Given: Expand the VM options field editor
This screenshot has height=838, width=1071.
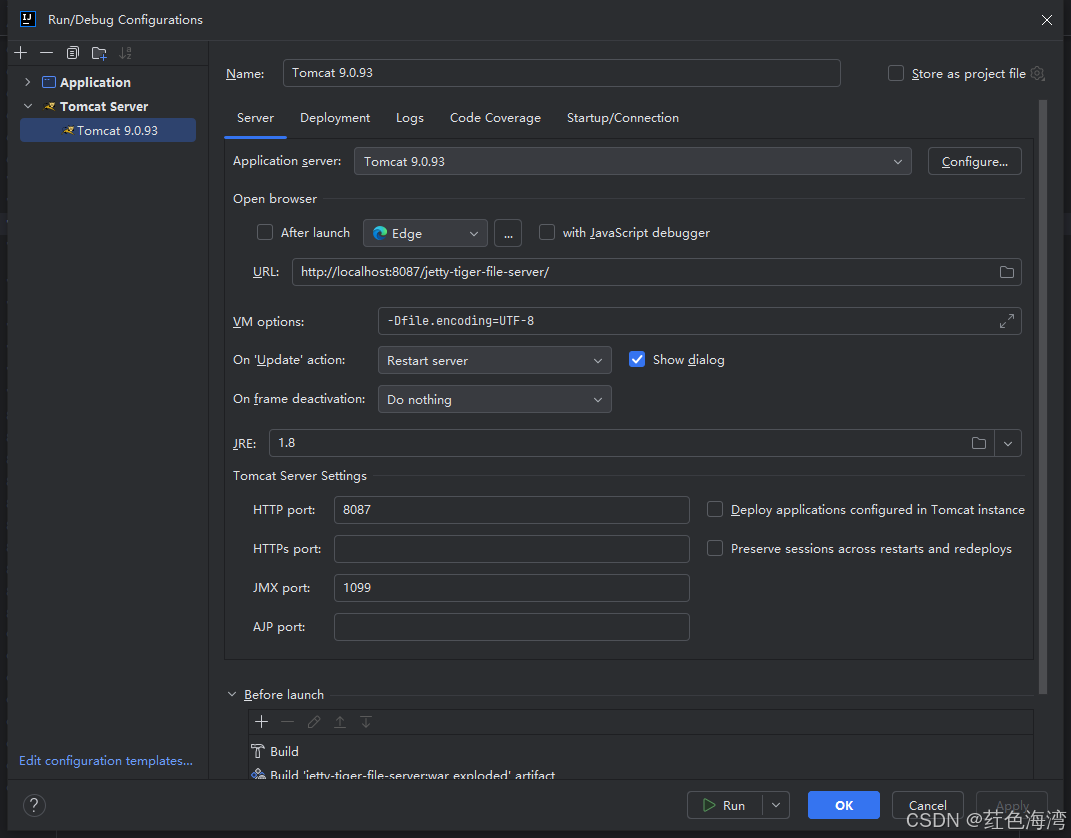Looking at the screenshot, I should 1007,321.
